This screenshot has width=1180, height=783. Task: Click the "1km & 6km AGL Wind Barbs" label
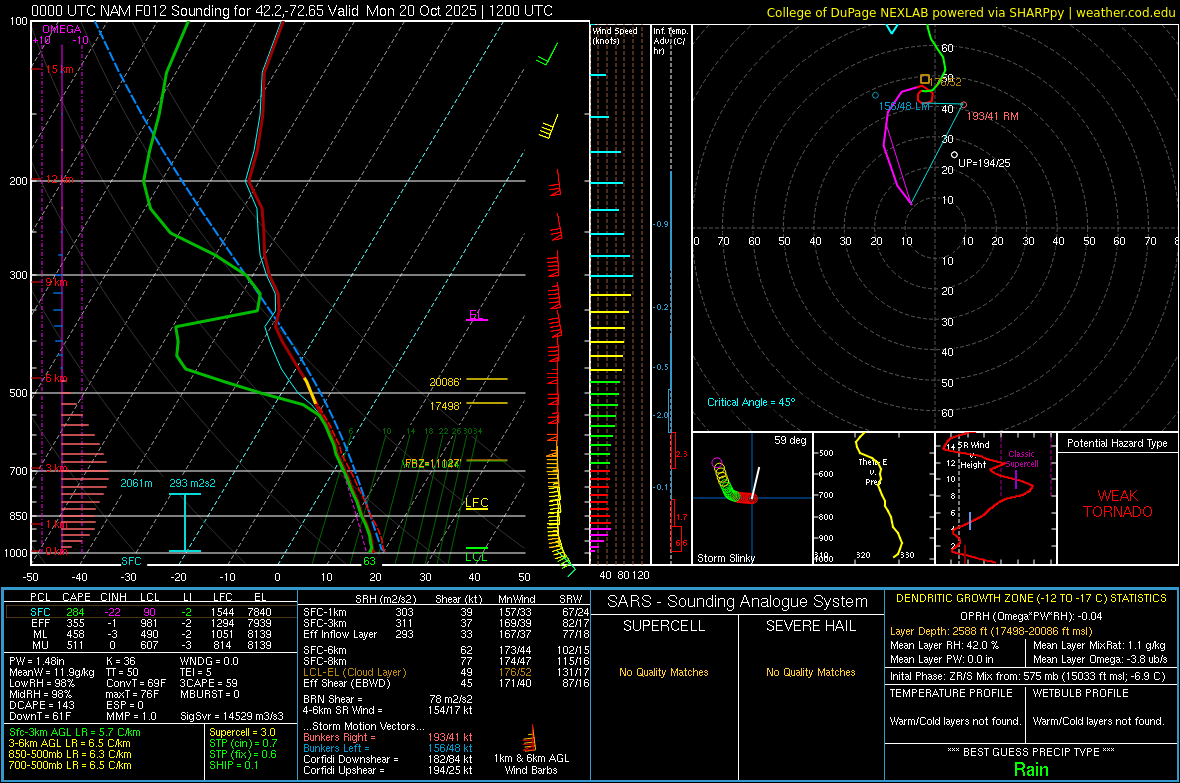pos(531,764)
